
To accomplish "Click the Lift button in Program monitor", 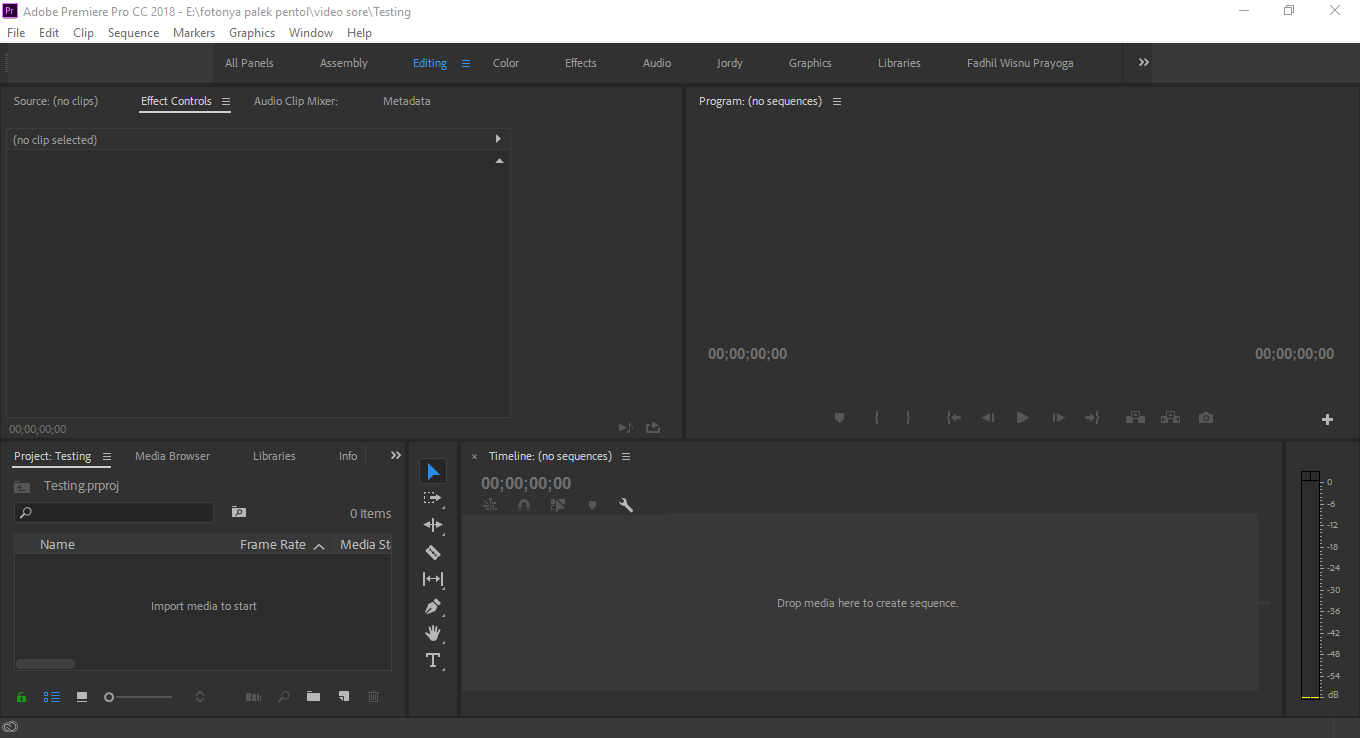I will coord(1135,418).
